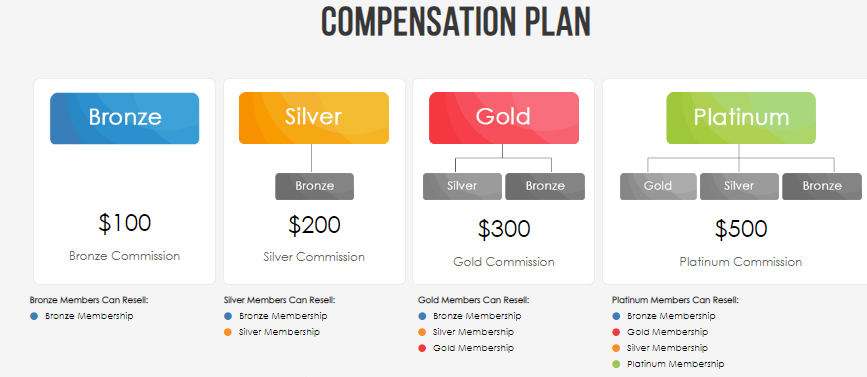Choose gray Bronze box under Platinum plan

click(x=822, y=186)
